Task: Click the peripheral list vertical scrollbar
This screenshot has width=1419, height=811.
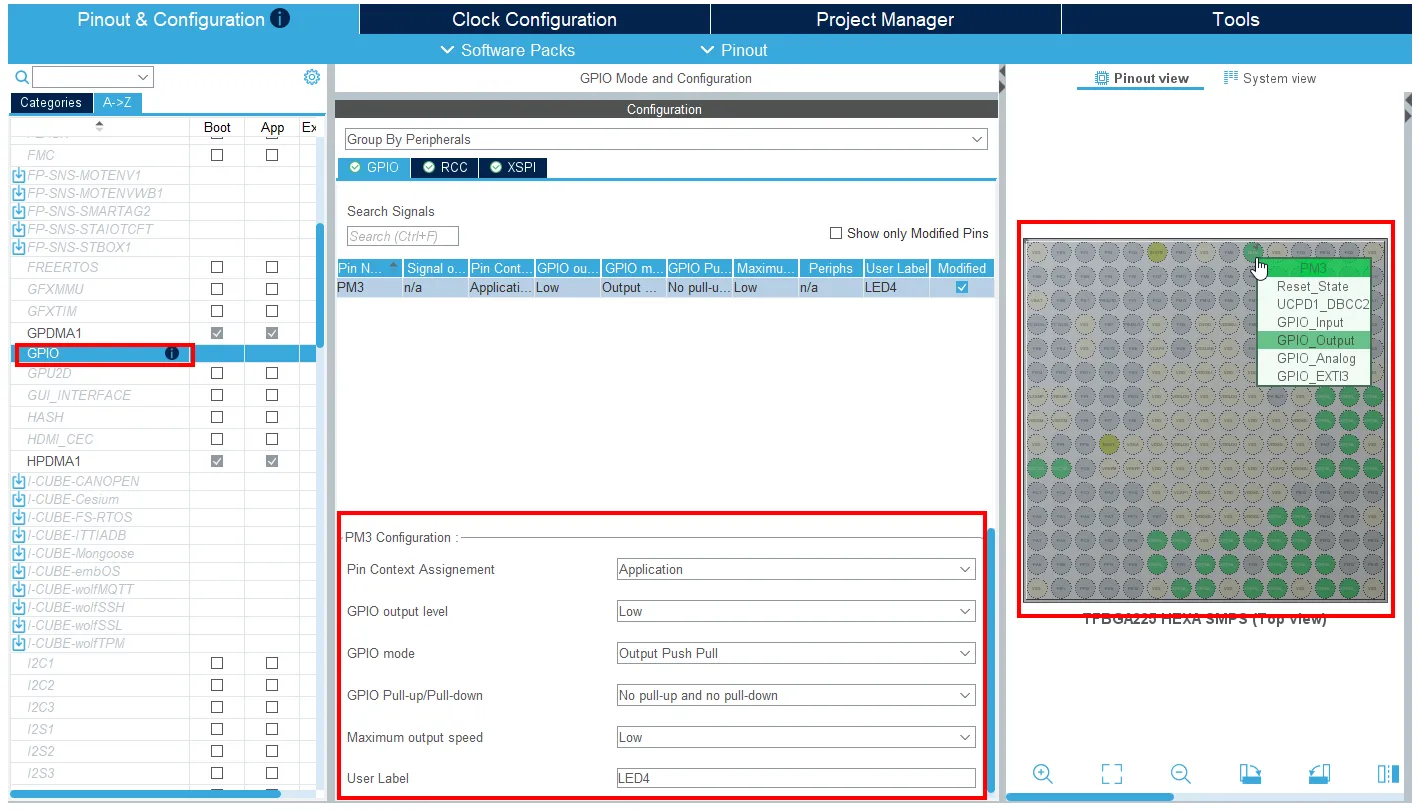Action: pos(320,285)
